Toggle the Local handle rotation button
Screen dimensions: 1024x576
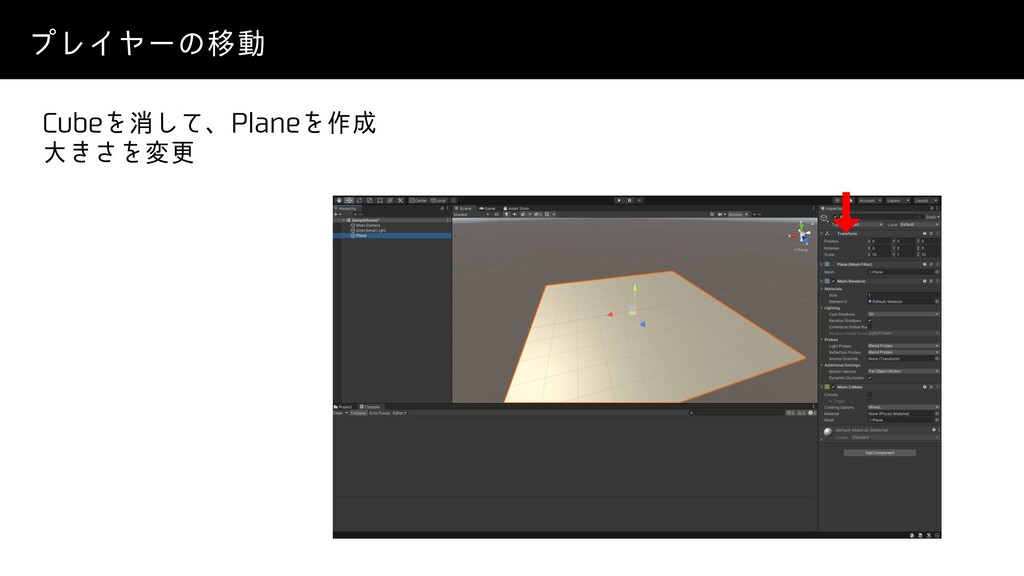click(x=438, y=200)
